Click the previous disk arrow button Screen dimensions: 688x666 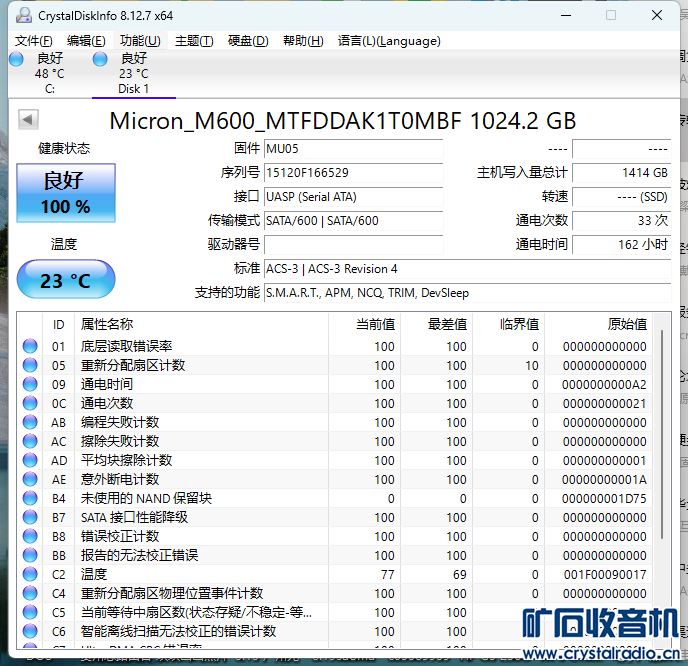pos(28,120)
